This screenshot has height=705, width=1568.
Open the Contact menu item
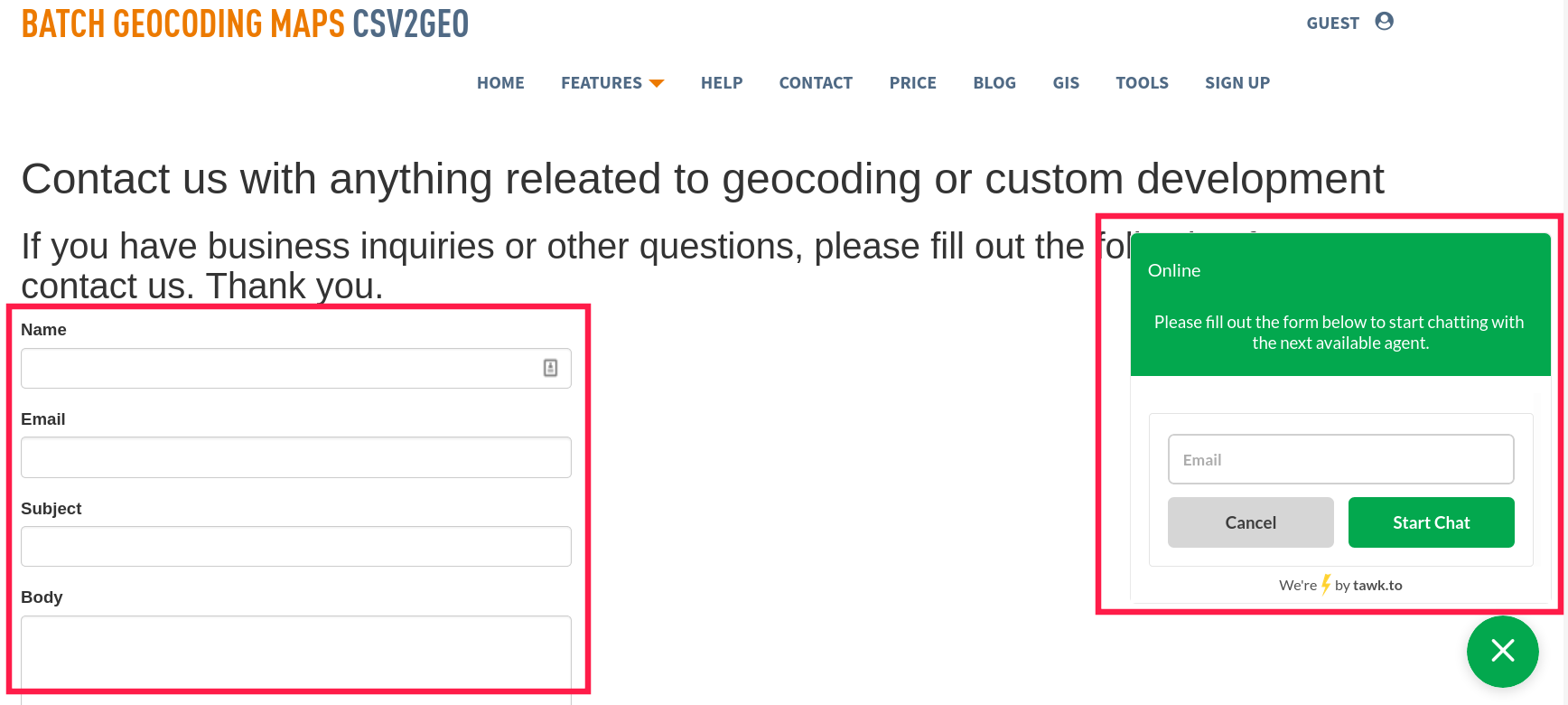coord(816,83)
